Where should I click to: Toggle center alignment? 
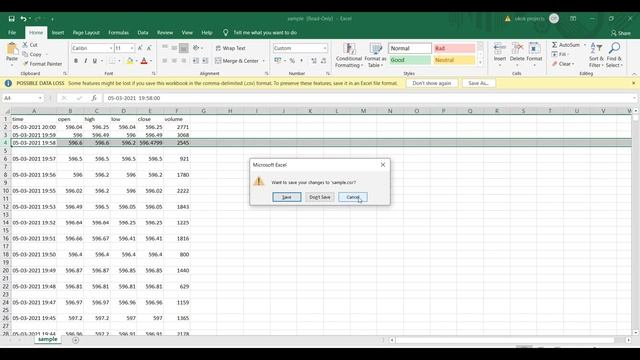[174, 61]
